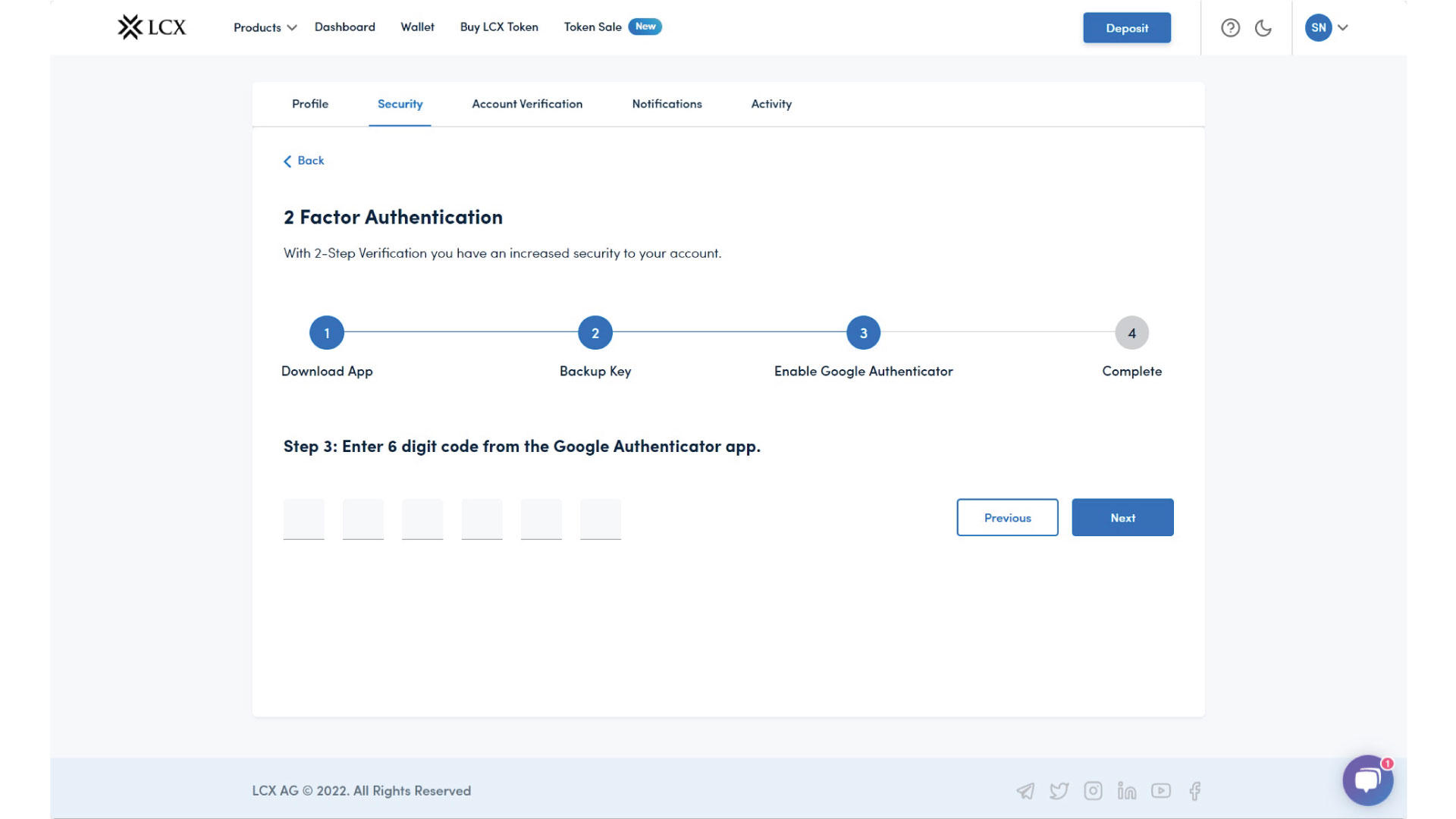The image size is (1456, 819).
Task: Expand the SN account dropdown chevron
Action: click(1343, 28)
